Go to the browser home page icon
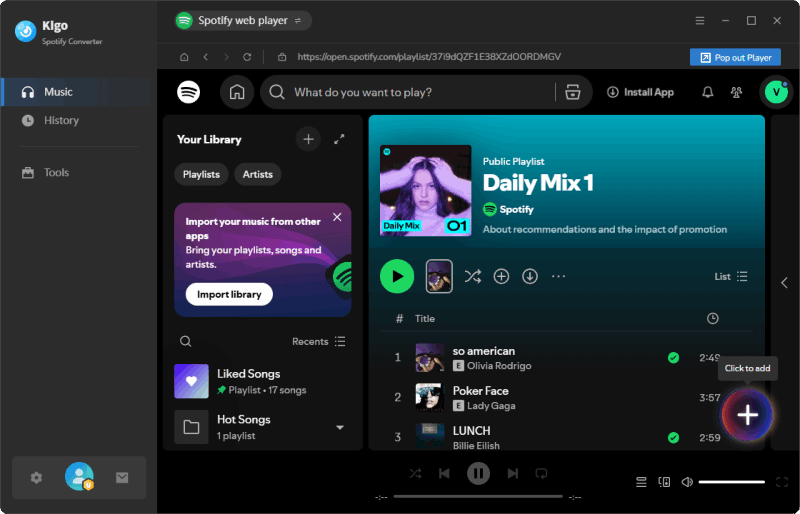This screenshot has width=800, height=514. [184, 57]
